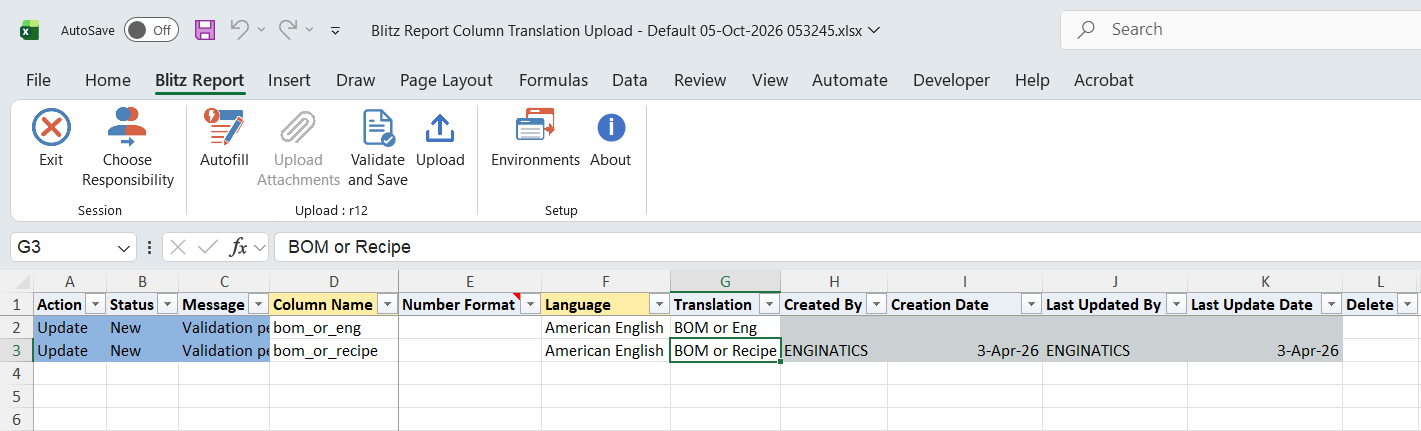Select row 4 header
The width and height of the screenshot is (1421, 431).
click(x=16, y=373)
